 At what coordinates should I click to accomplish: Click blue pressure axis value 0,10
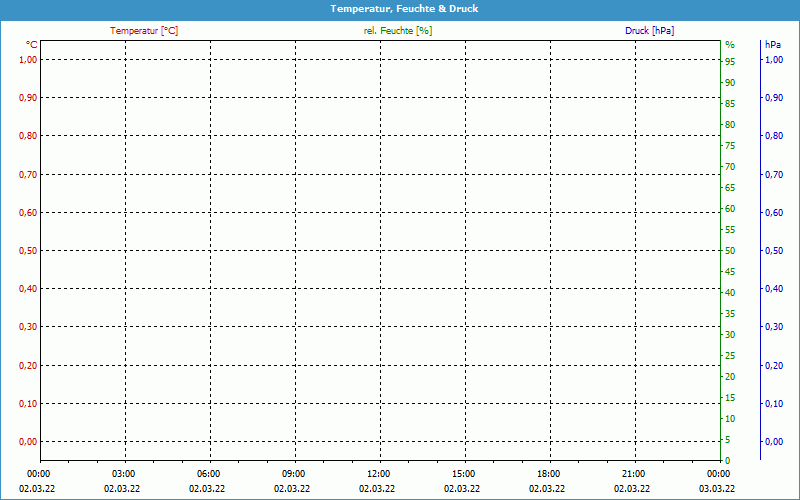(x=774, y=404)
